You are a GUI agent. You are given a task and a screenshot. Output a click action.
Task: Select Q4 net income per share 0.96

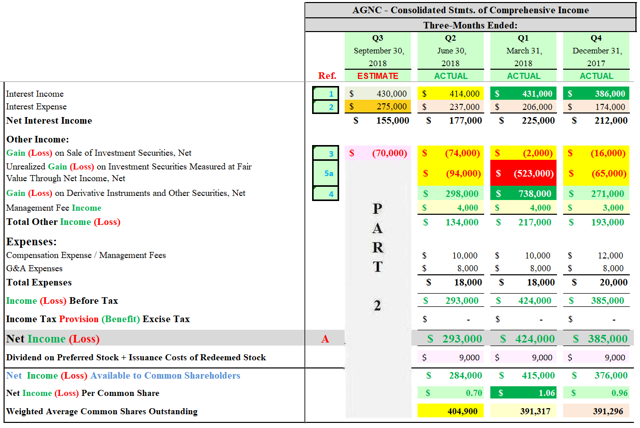pyautogui.click(x=596, y=393)
